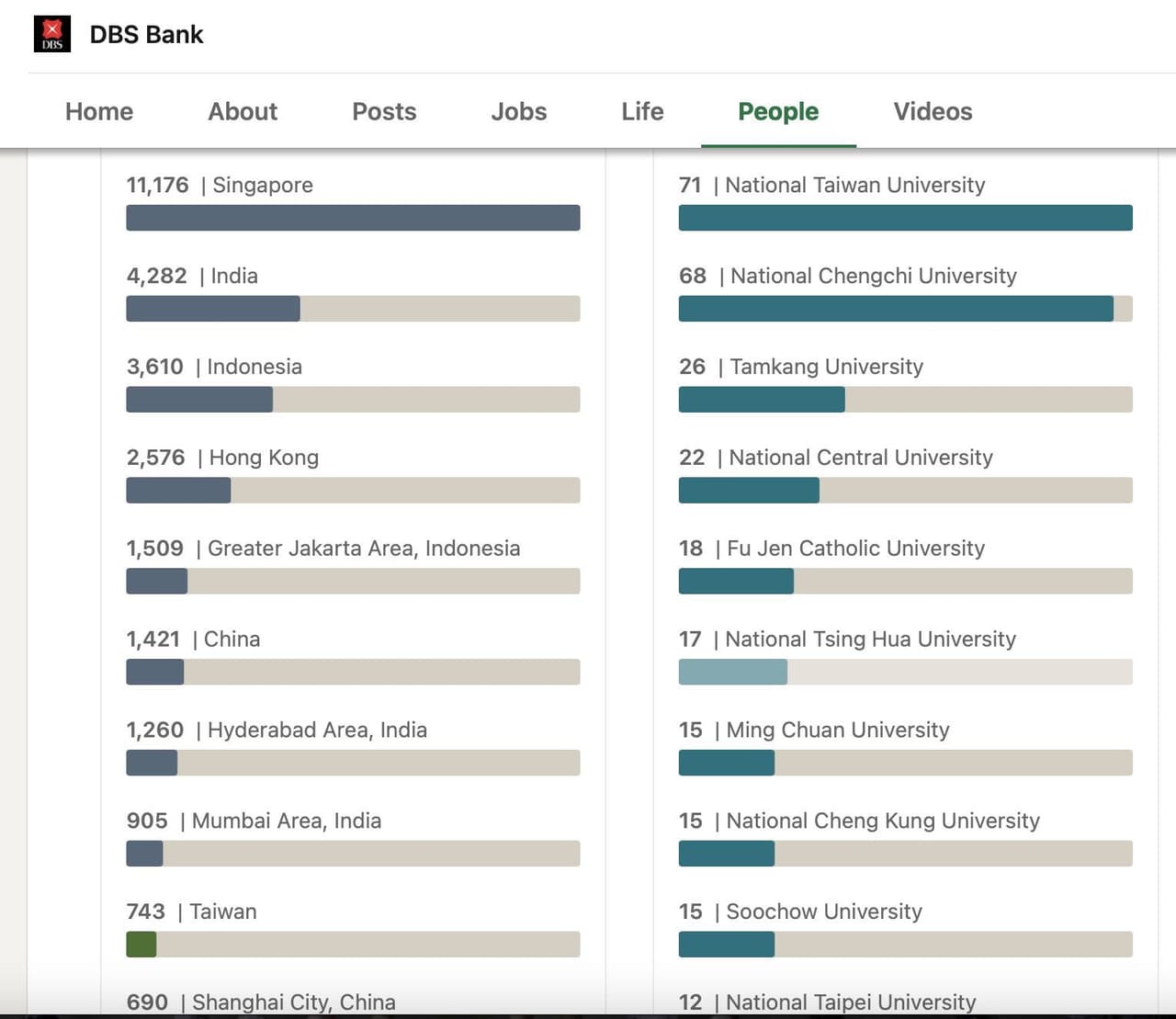Go to the Posts tab
Image resolution: width=1176 pixels, height=1019 pixels.
(384, 111)
